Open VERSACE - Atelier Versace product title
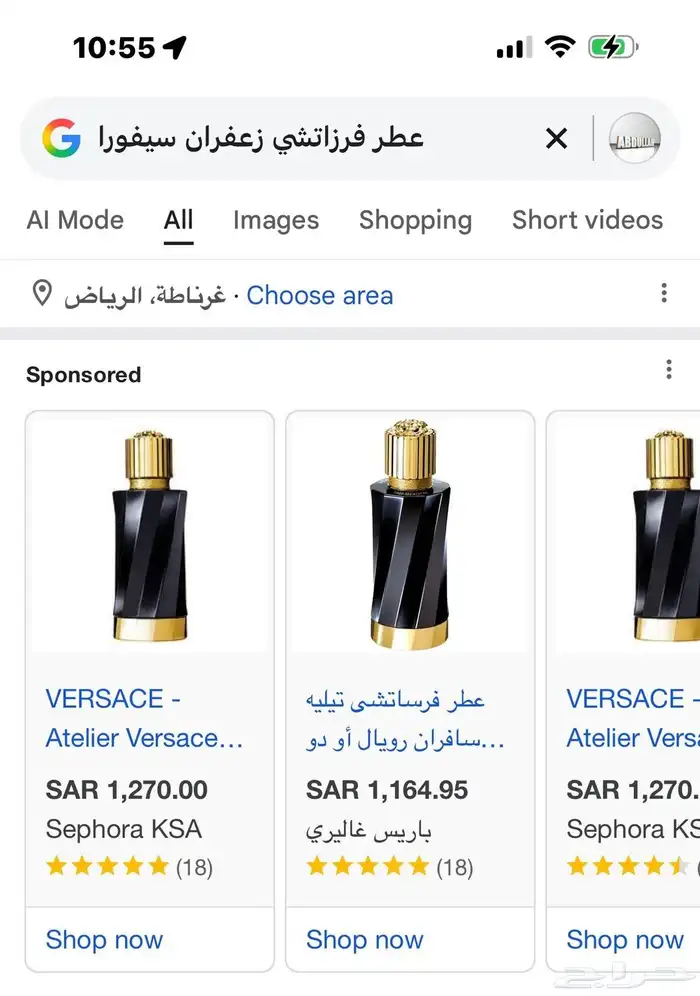This screenshot has height=996, width=700. (x=144, y=718)
